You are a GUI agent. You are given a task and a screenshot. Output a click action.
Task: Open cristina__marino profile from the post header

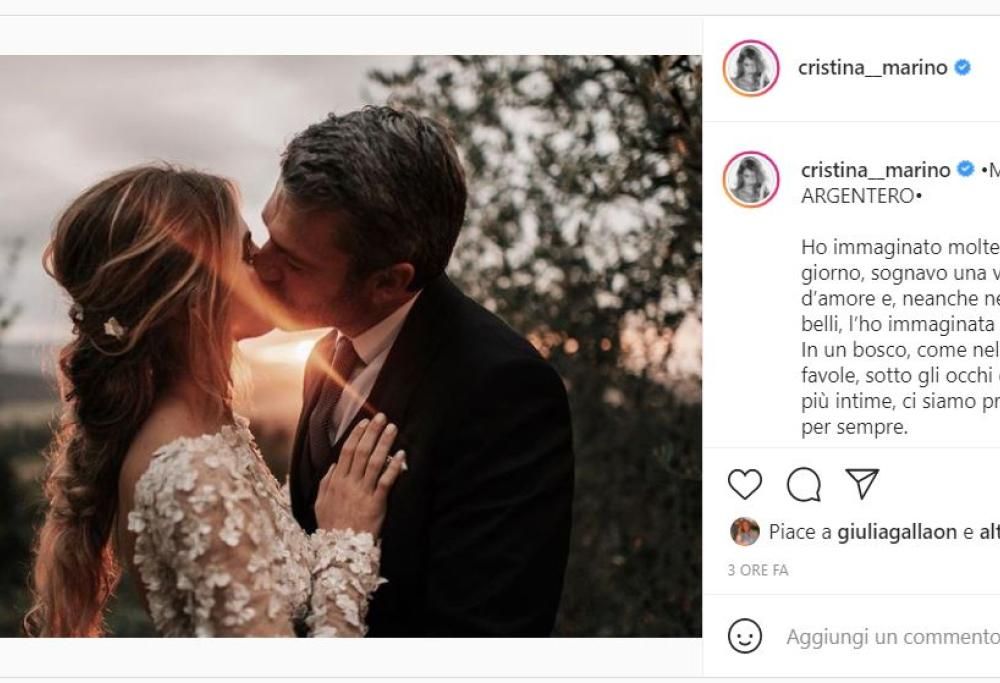point(872,68)
